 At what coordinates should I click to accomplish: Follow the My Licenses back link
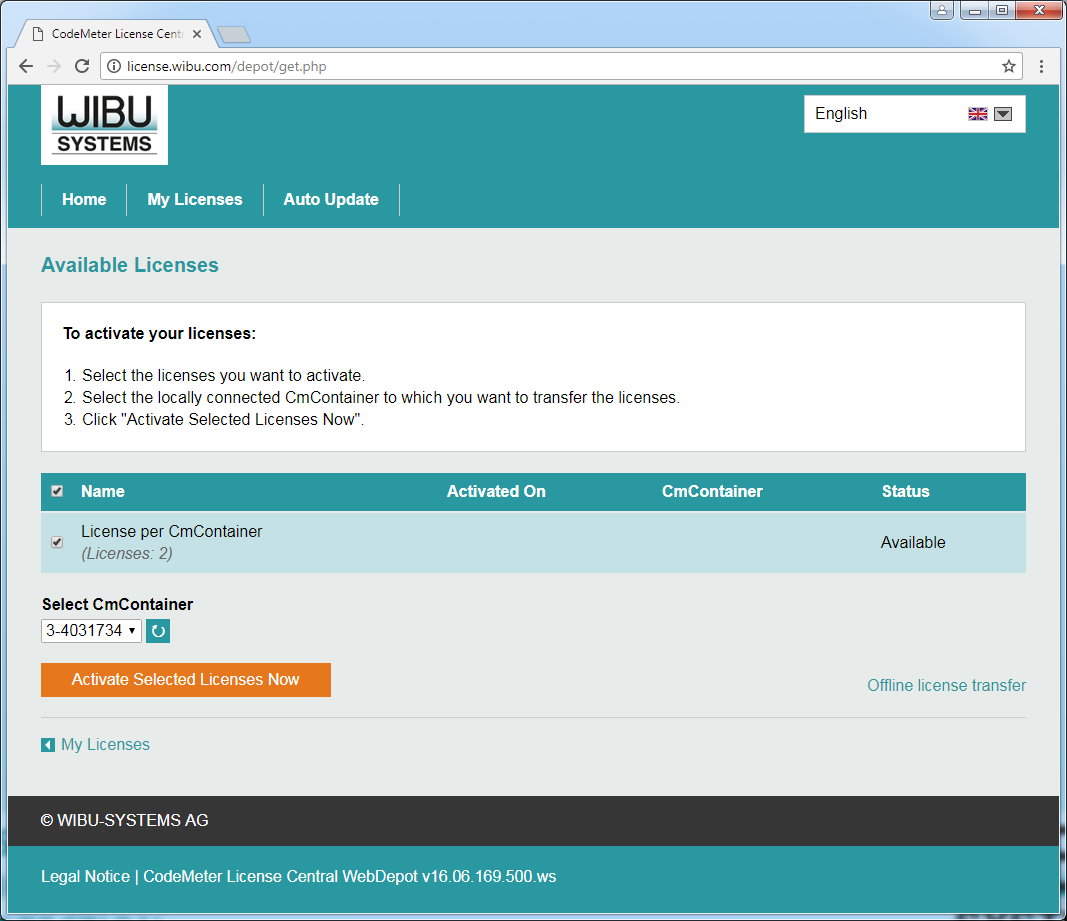[105, 745]
